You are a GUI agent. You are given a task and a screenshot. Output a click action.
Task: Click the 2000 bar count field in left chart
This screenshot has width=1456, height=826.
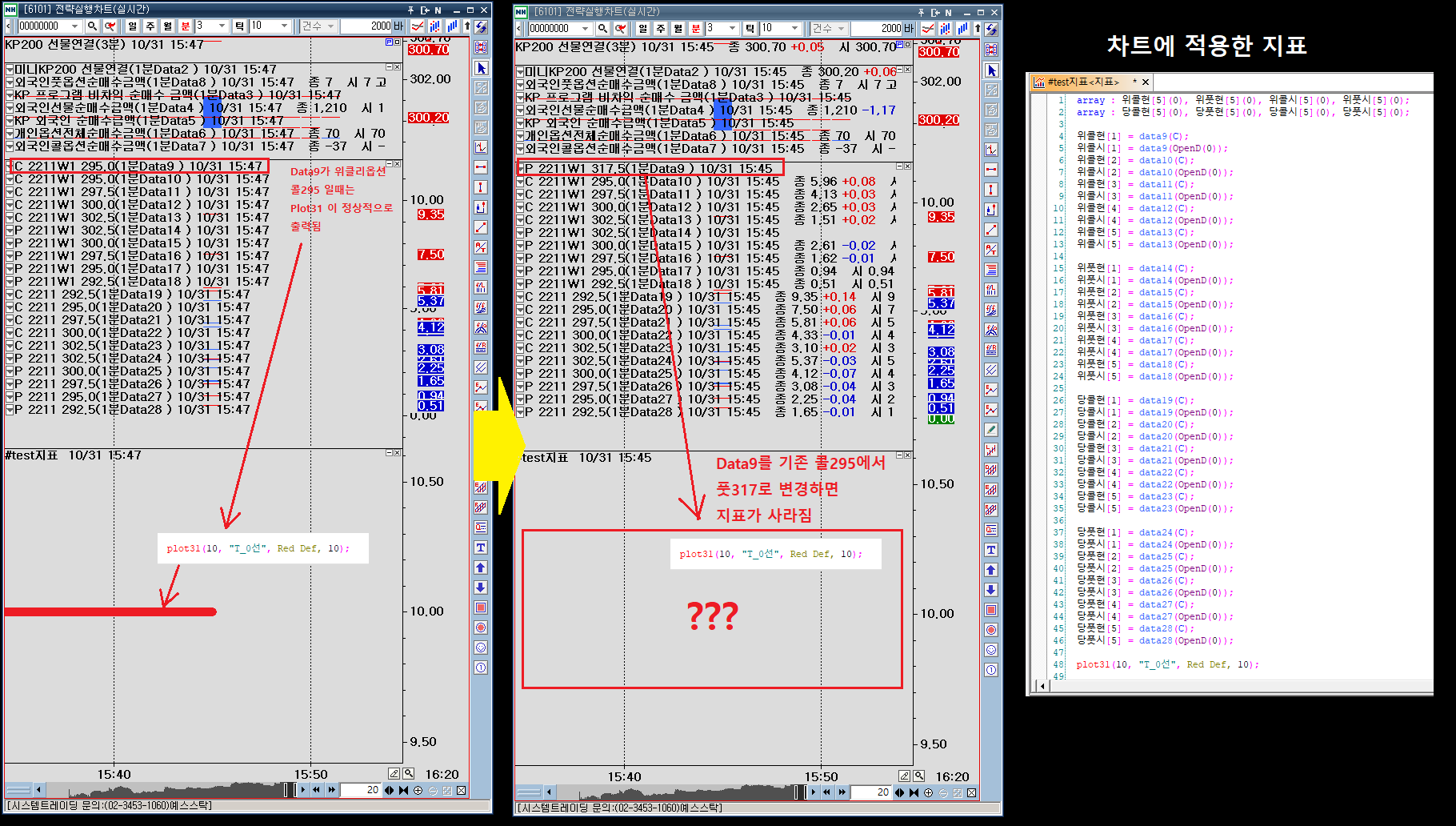pyautogui.click(x=367, y=26)
